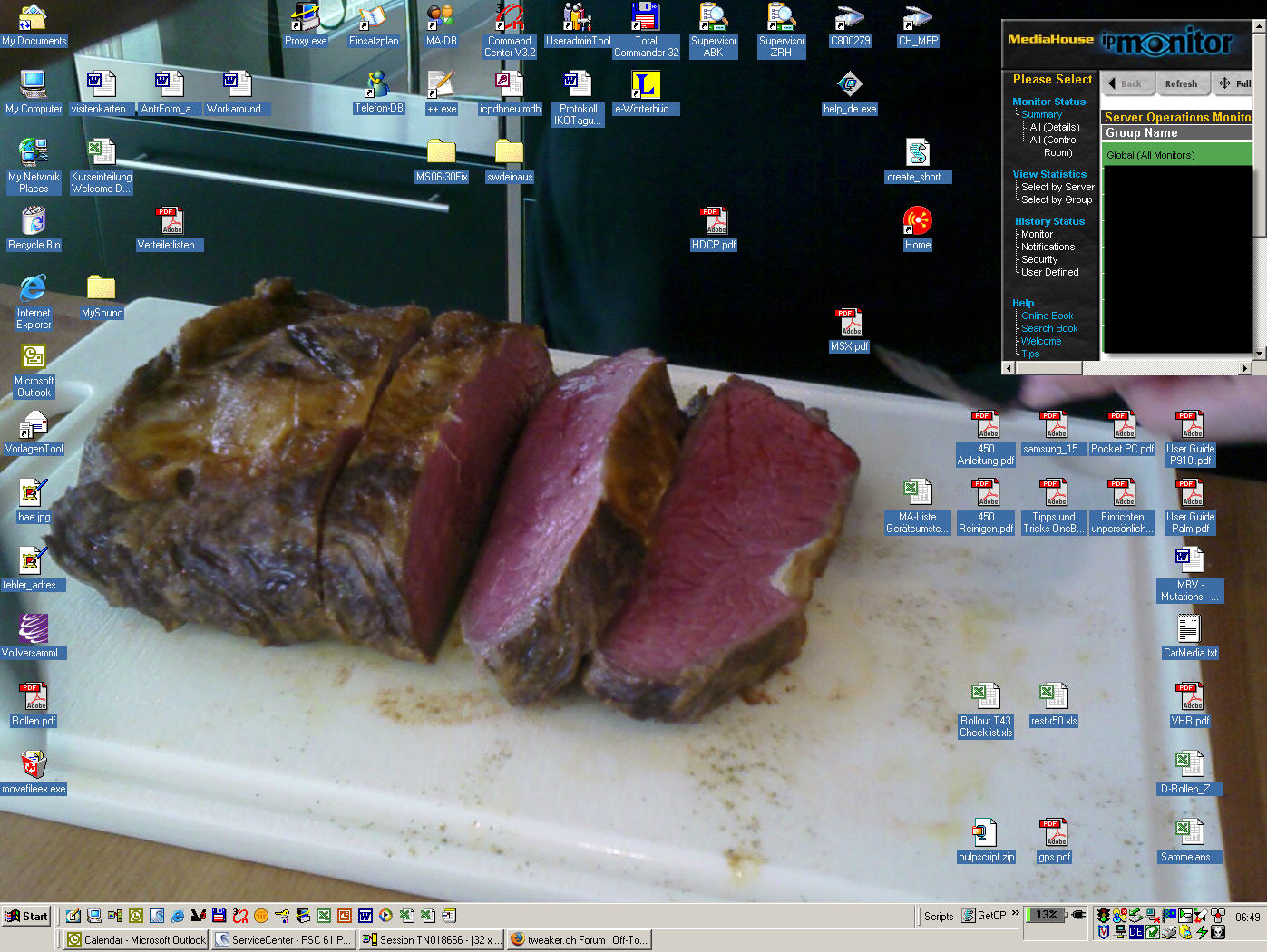This screenshot has height=952, width=1267.
Task: Click ipMonitor horizontal scrollbar right arrow
Action: [1245, 368]
